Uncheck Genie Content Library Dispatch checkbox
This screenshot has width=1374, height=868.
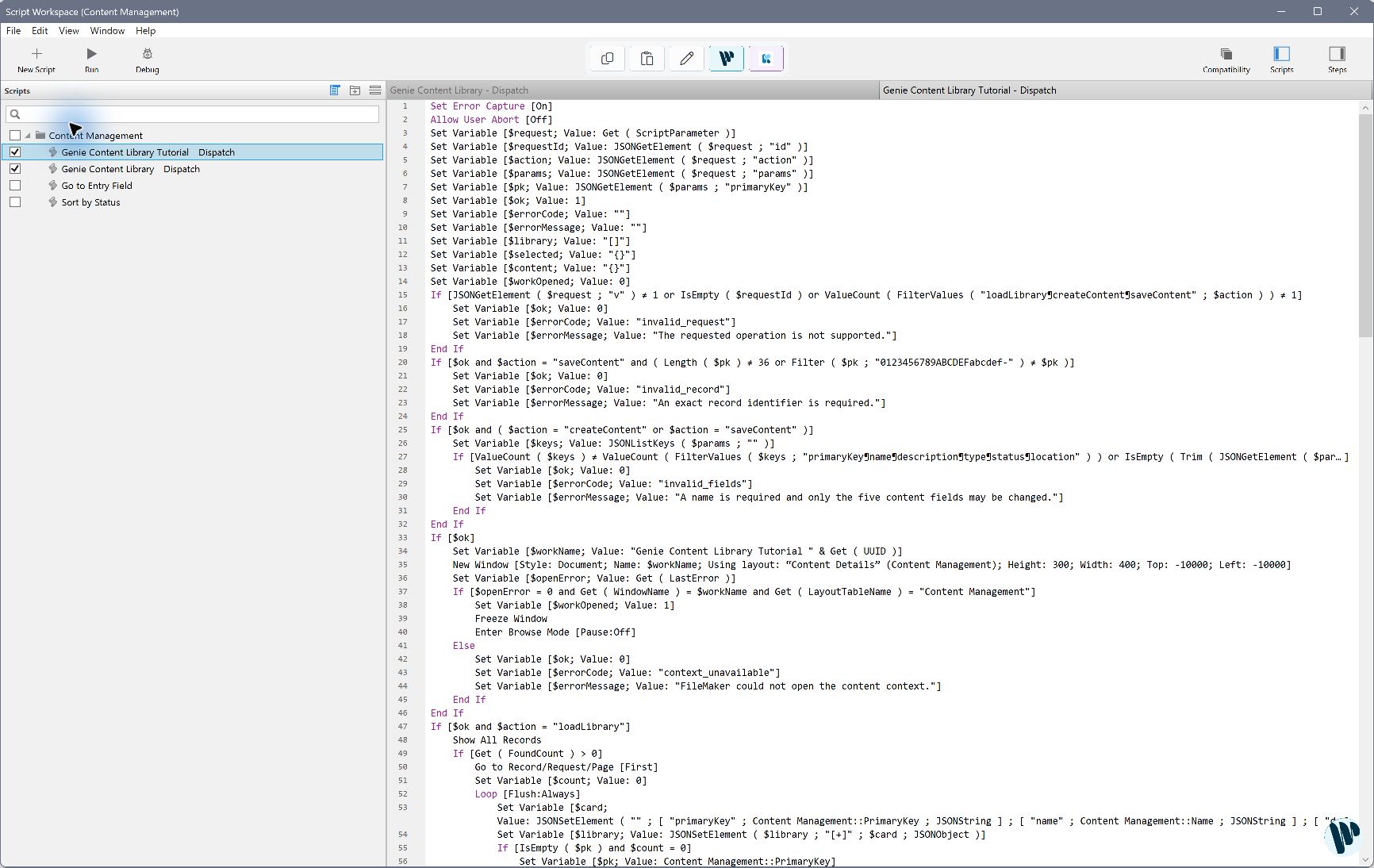click(x=15, y=169)
